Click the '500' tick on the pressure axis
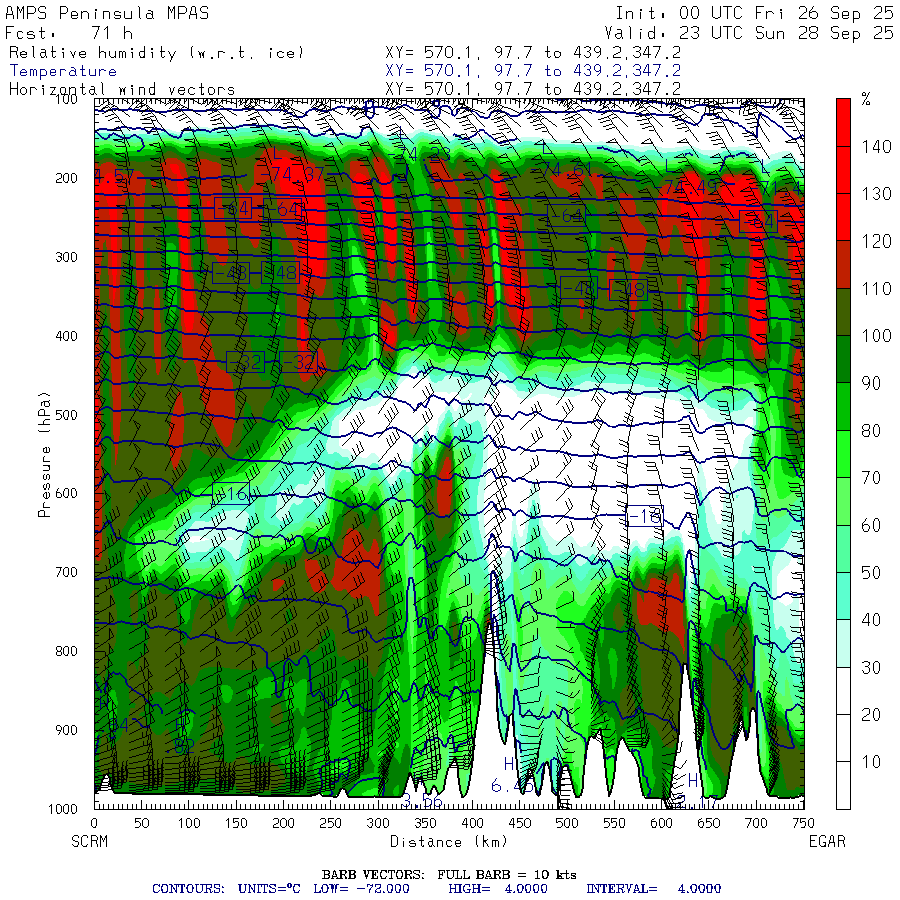This screenshot has height=900, width=900. (x=67, y=414)
